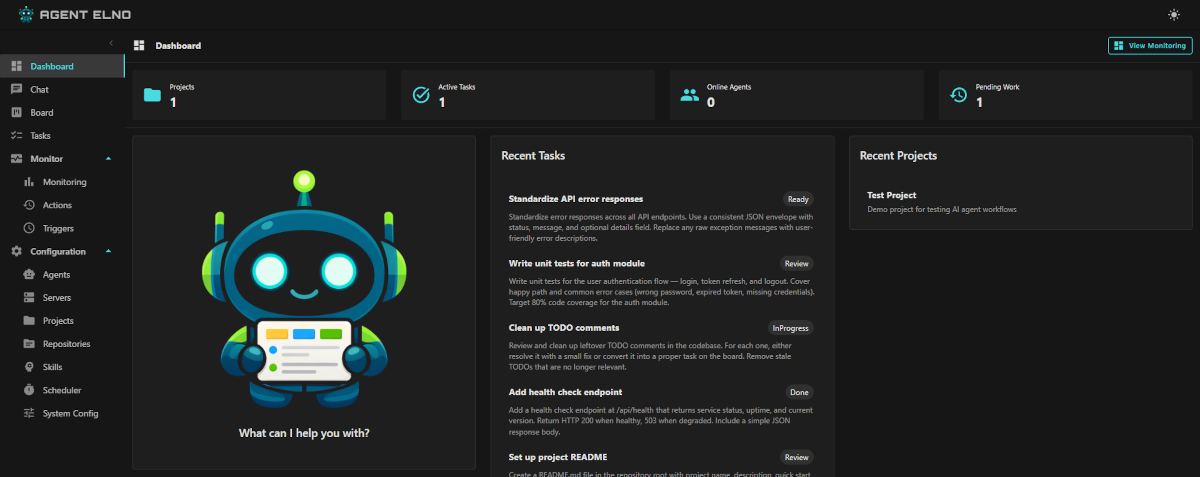
Task: Click the View Monitoring button
Action: [x=1150, y=46]
